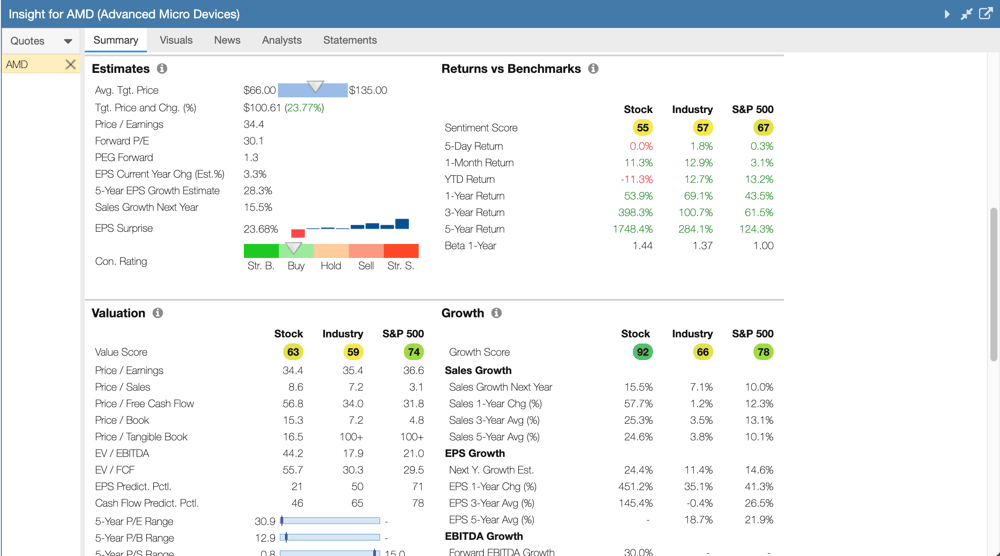
Task: Click the vertical scrollbar thumb
Action: 994,284
